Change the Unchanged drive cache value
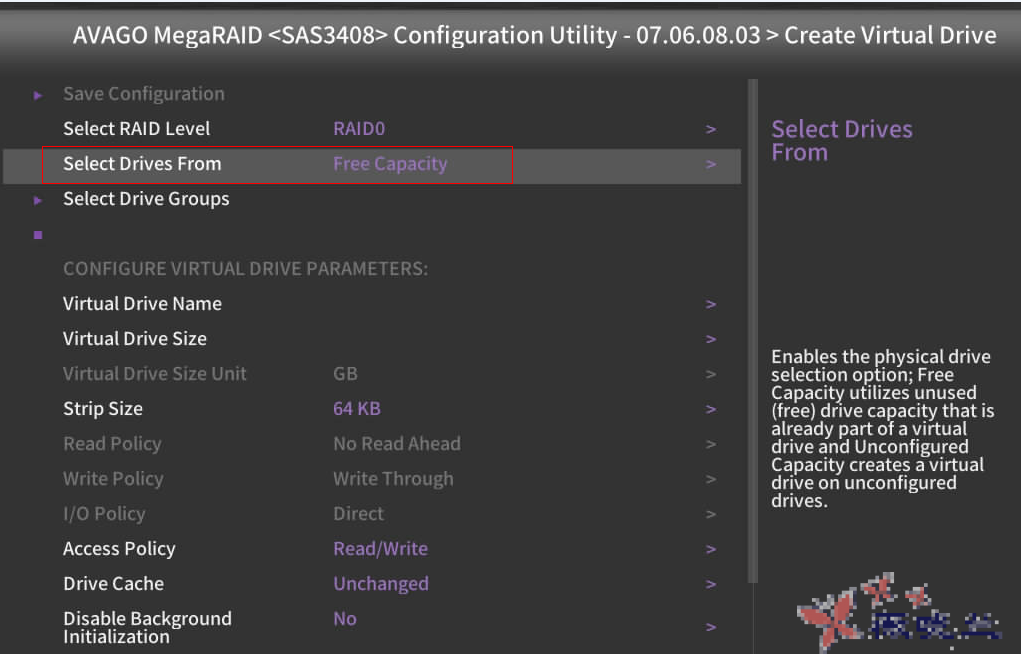 [381, 584]
